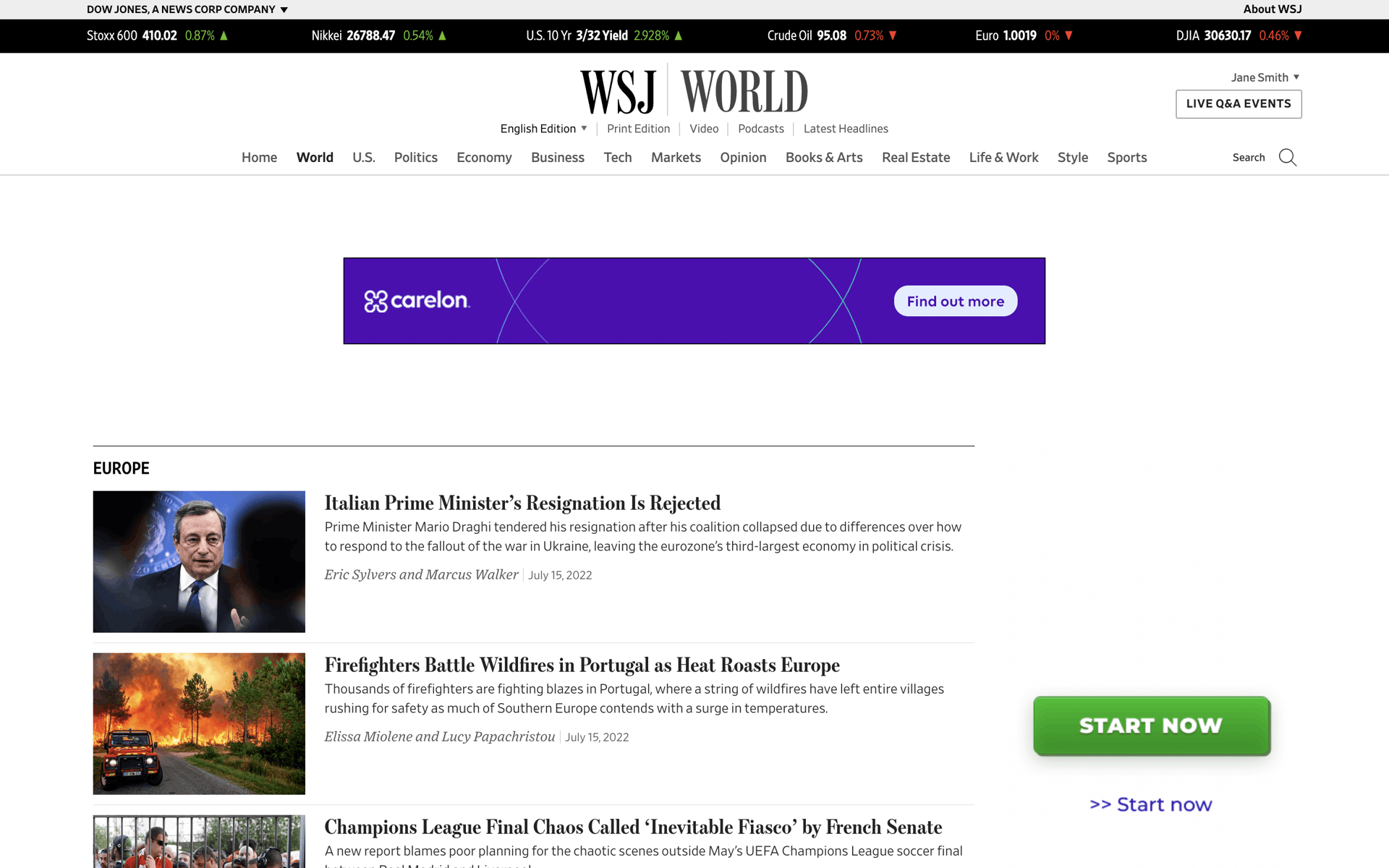The width and height of the screenshot is (1389, 868).
Task: Open the Print Edition link
Action: point(638,129)
